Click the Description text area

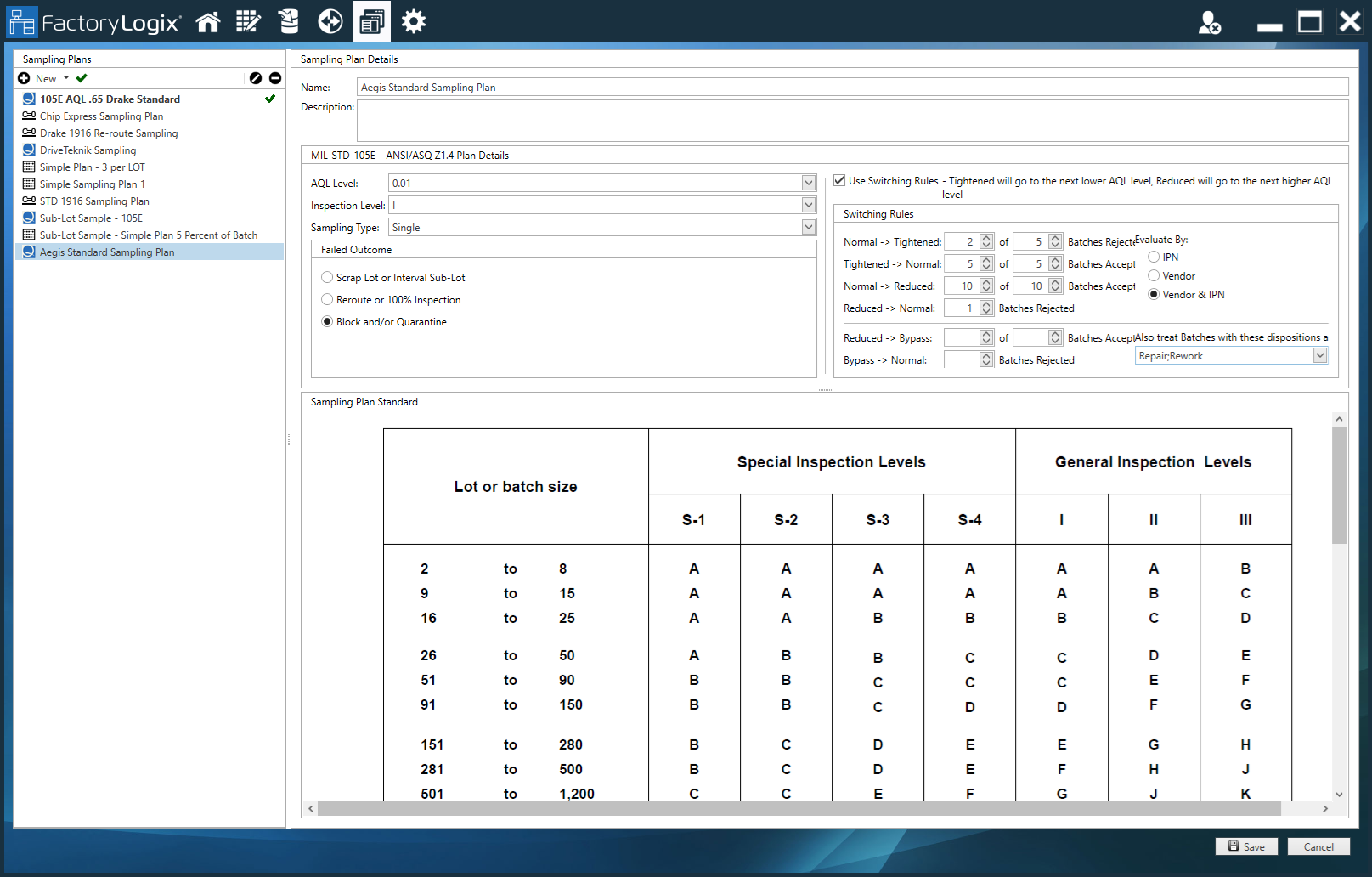pos(852,121)
